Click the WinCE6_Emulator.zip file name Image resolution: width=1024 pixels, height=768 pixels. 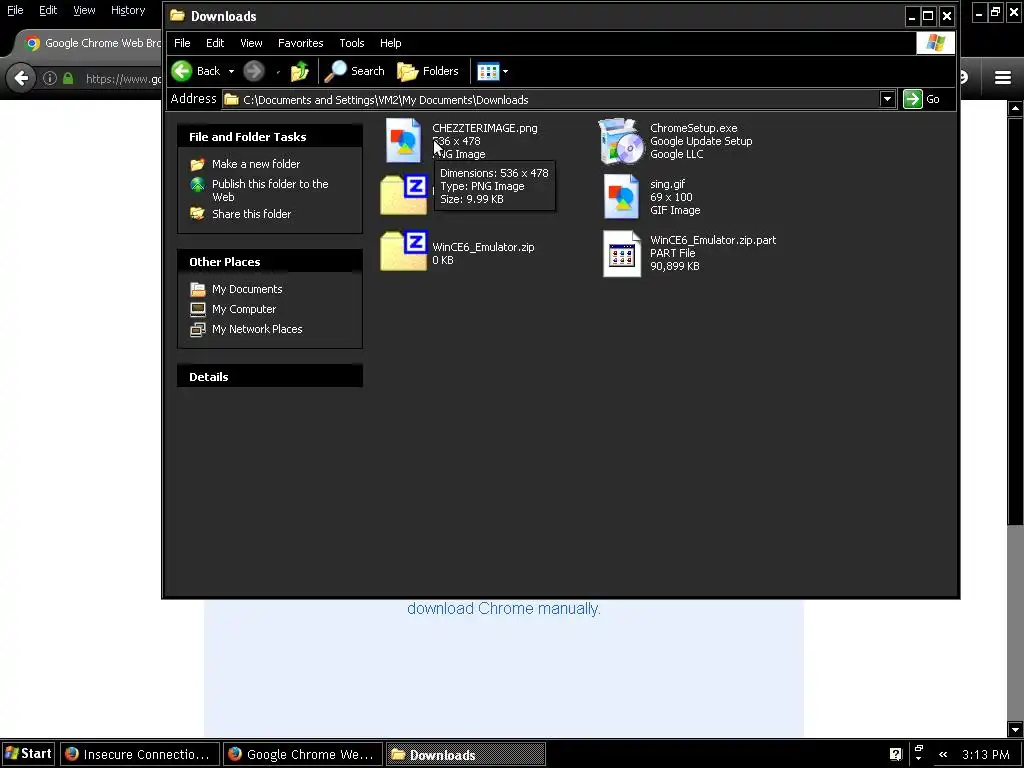coord(483,247)
